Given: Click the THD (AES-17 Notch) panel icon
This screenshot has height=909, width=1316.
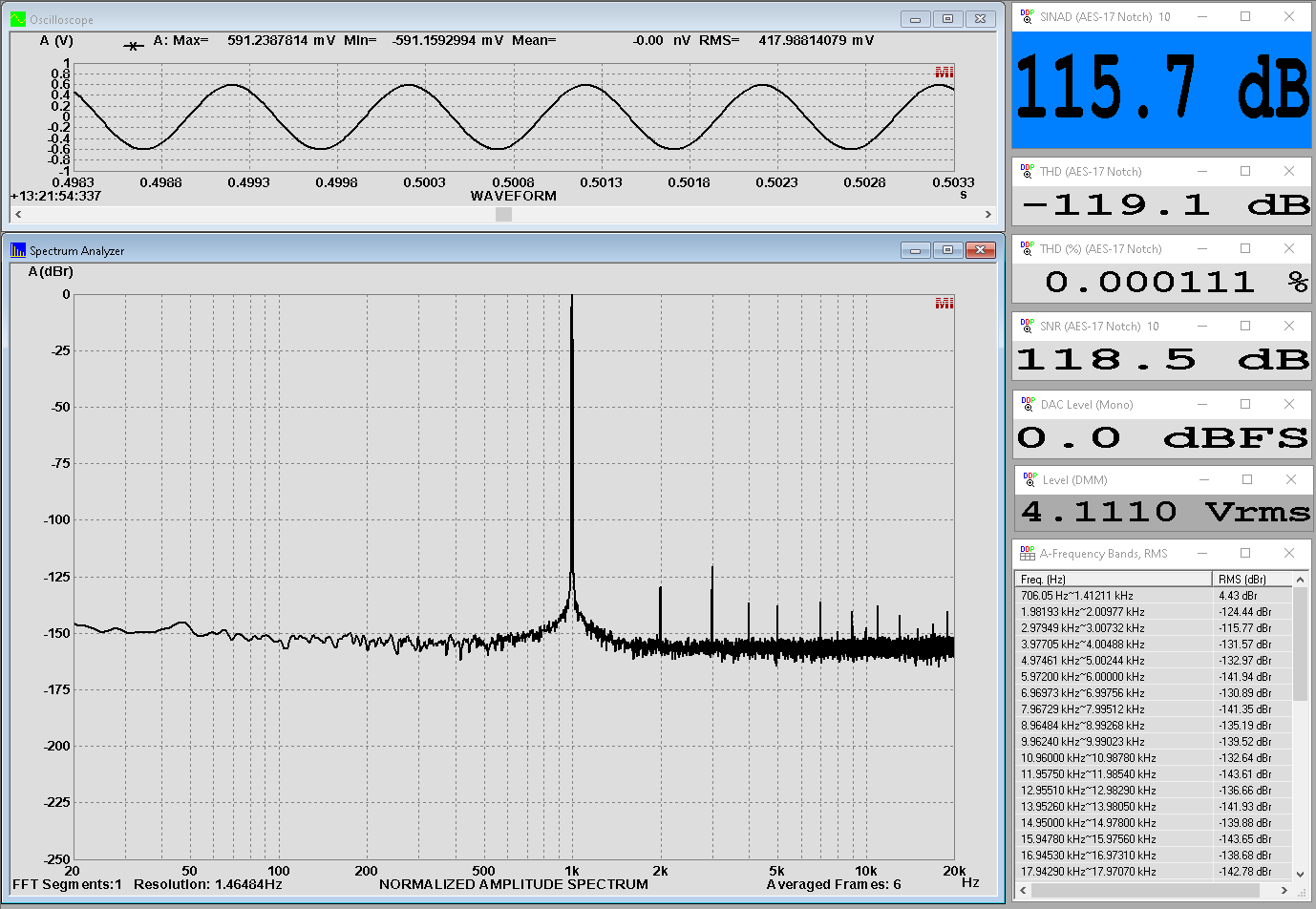Looking at the screenshot, I should point(1028,171).
